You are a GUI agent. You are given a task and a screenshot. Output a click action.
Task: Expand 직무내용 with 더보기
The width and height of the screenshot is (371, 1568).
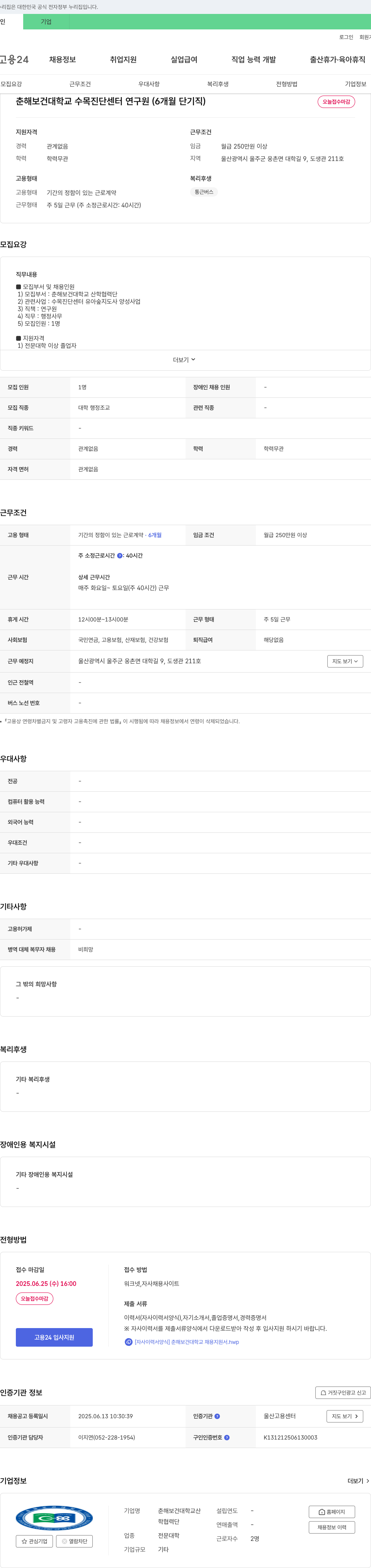click(x=184, y=360)
